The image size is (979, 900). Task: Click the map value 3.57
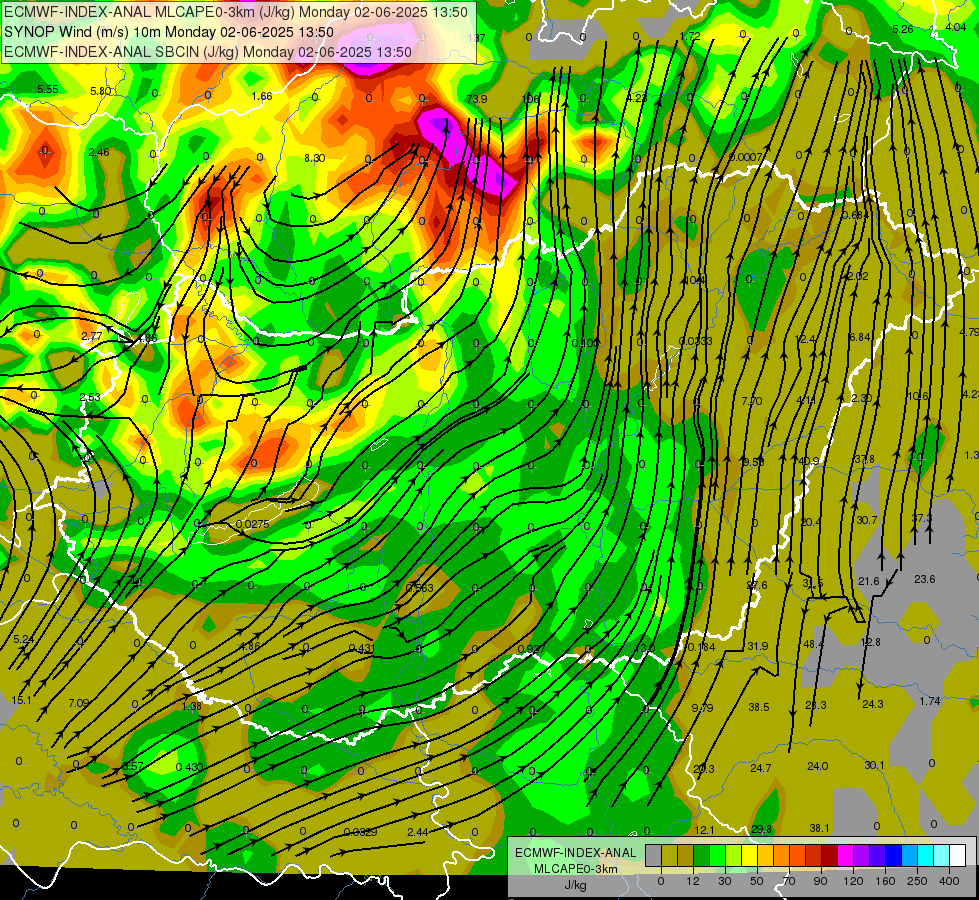133,766
